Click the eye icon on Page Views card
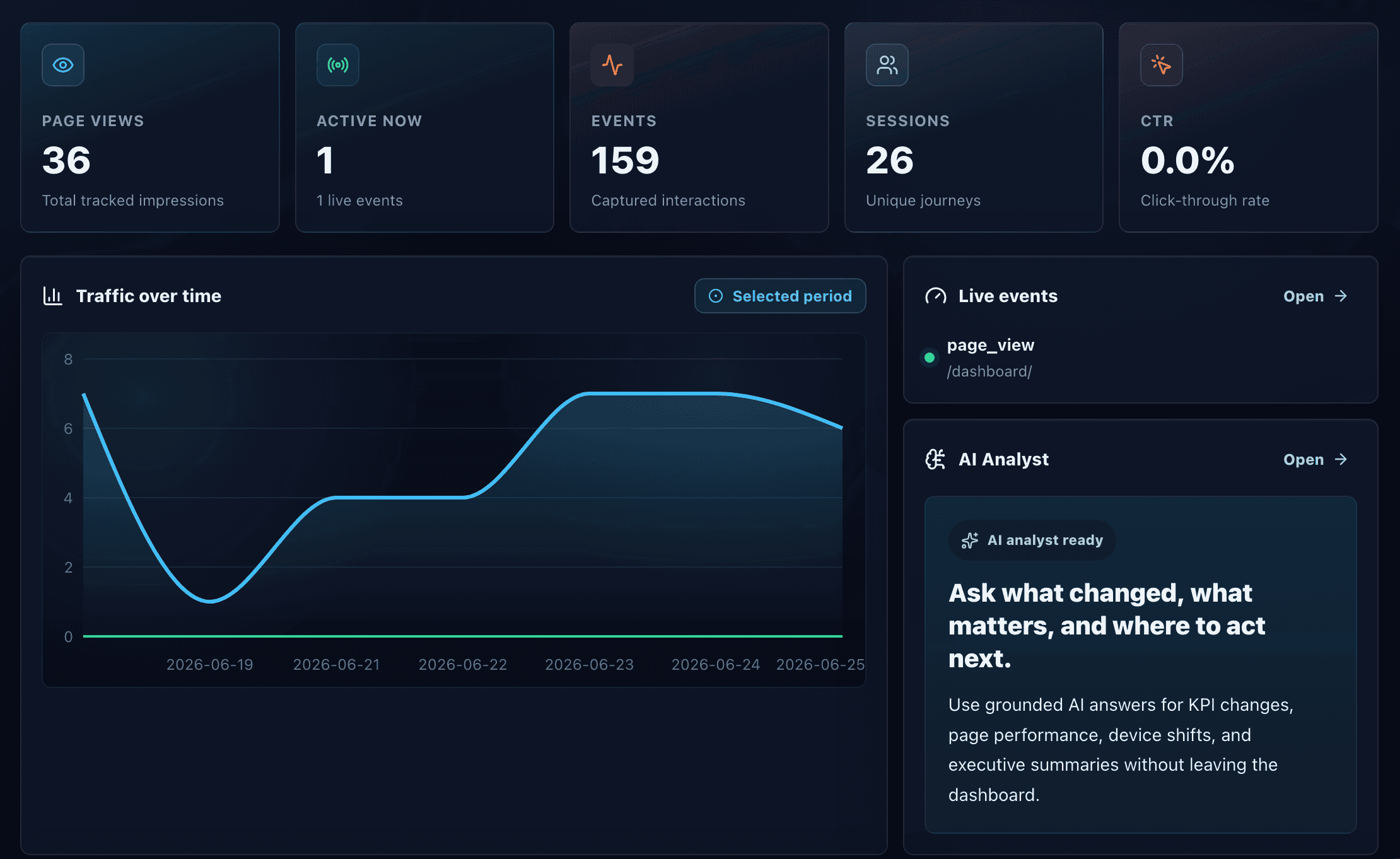This screenshot has width=1400, height=859. (63, 65)
